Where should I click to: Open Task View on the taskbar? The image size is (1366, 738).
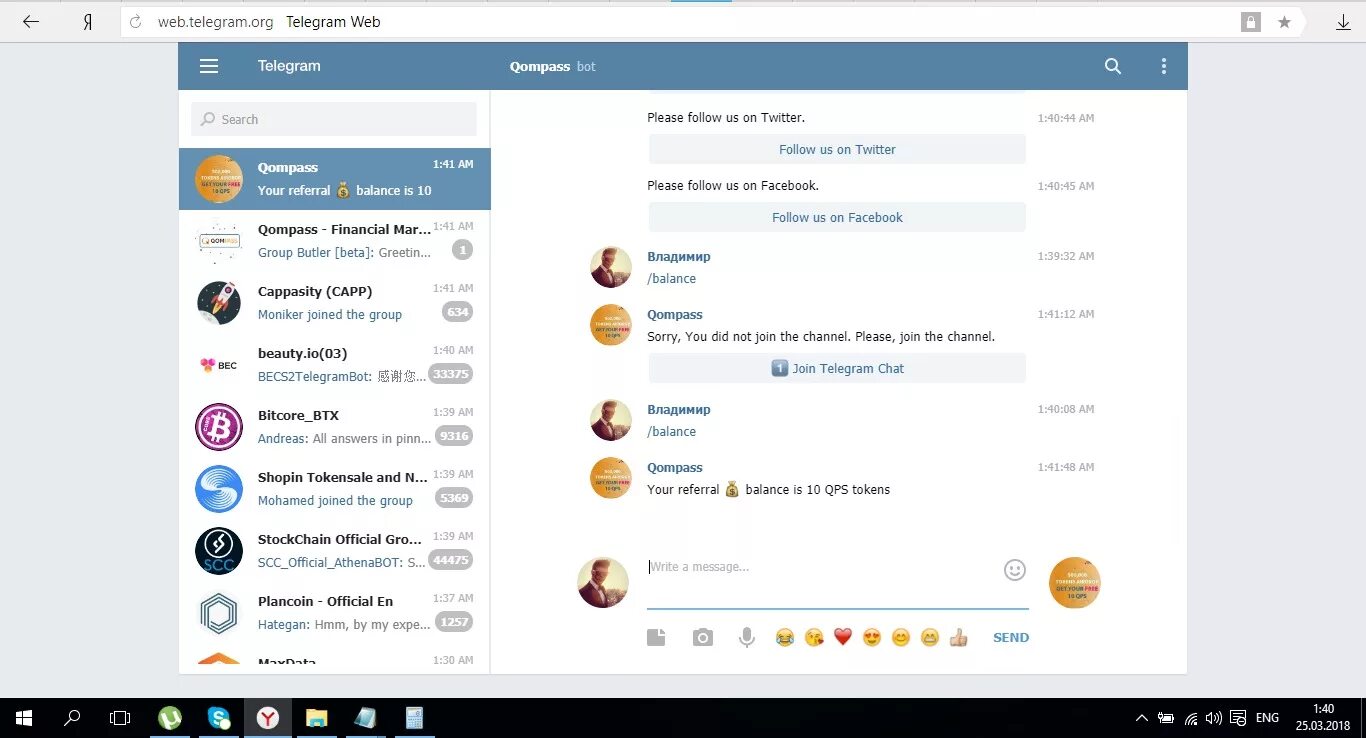(x=120, y=718)
